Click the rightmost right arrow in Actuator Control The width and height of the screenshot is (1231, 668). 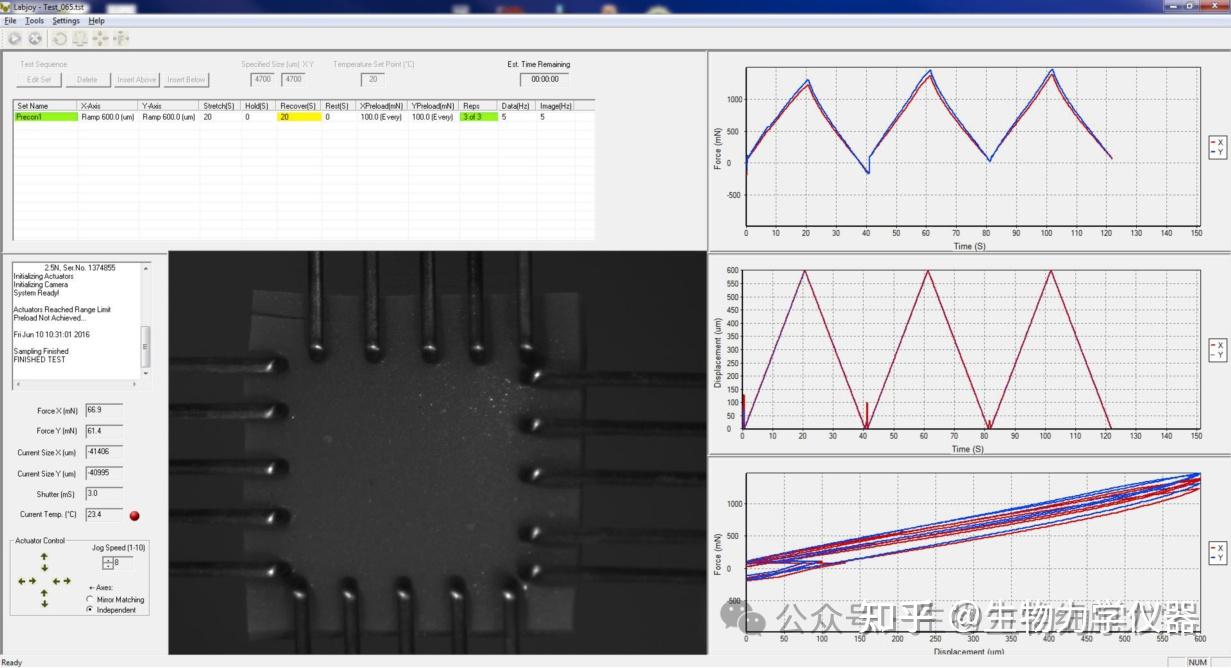pos(67,581)
